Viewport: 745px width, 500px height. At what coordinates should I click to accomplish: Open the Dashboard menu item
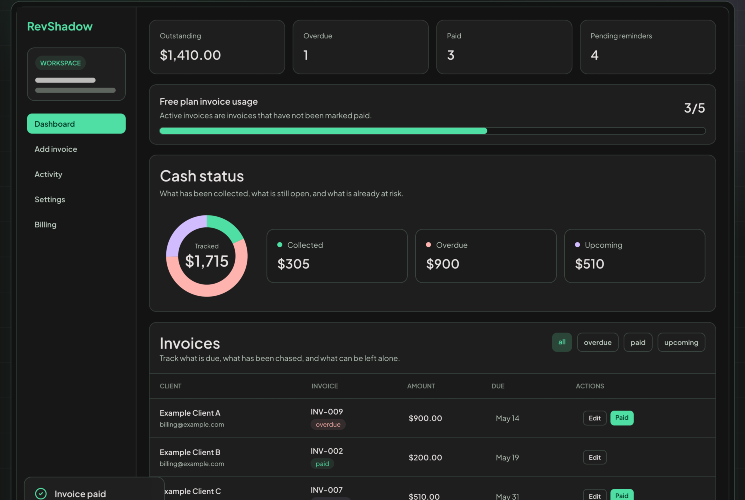(76, 124)
